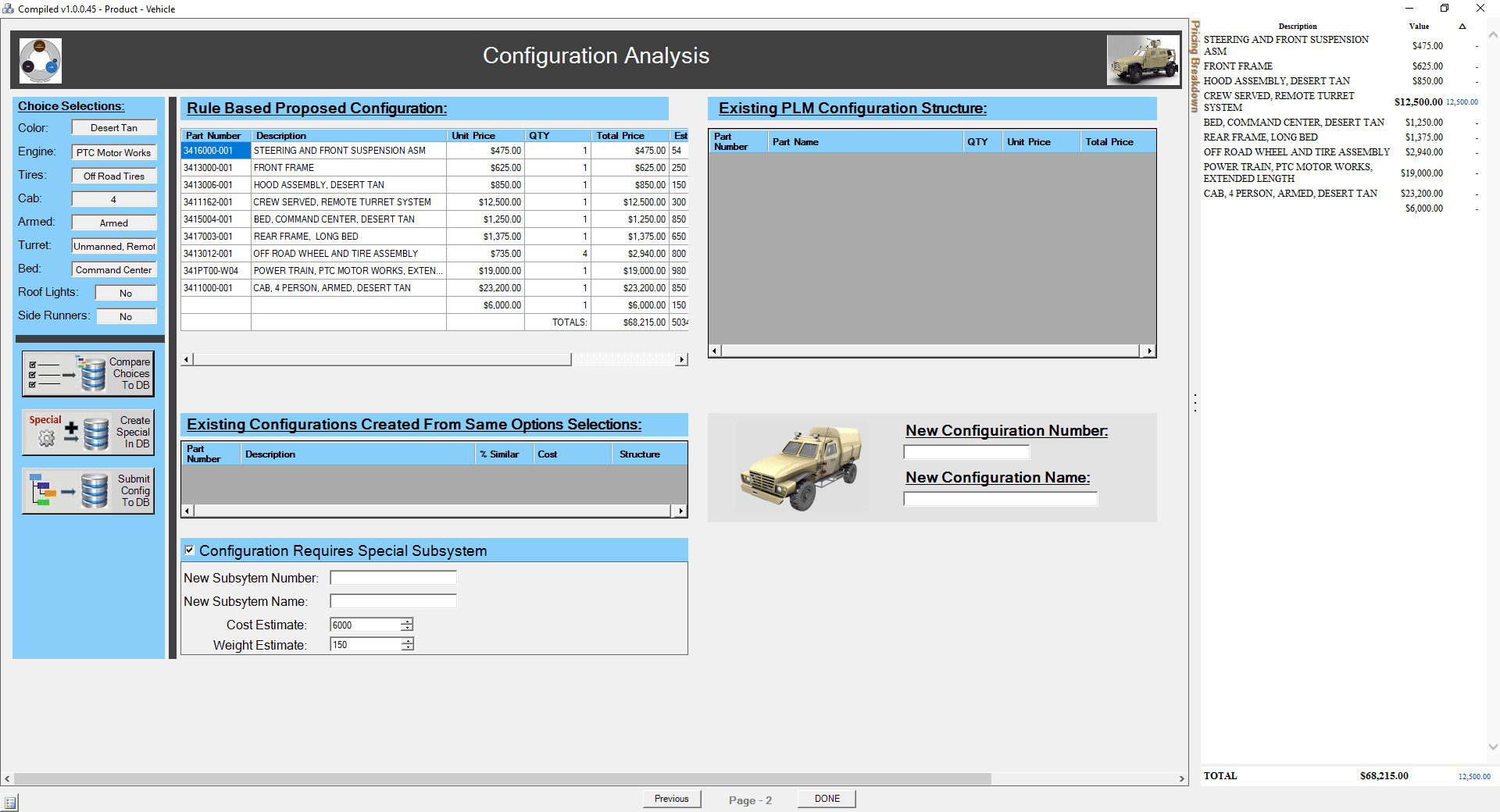This screenshot has width=1500, height=812.
Task: Click Structure column header in existing configurations
Action: tap(648, 454)
